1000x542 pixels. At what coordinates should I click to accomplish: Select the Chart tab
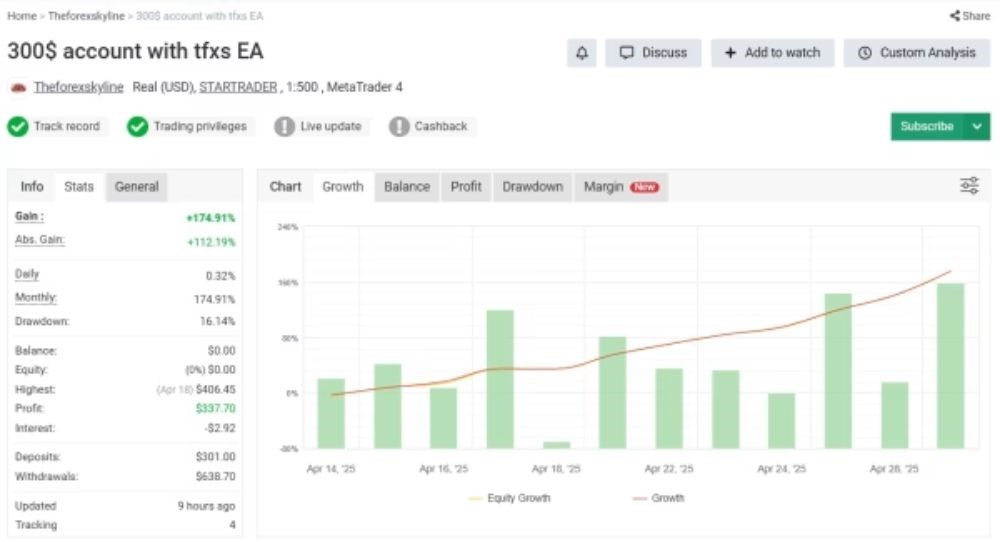click(x=285, y=186)
